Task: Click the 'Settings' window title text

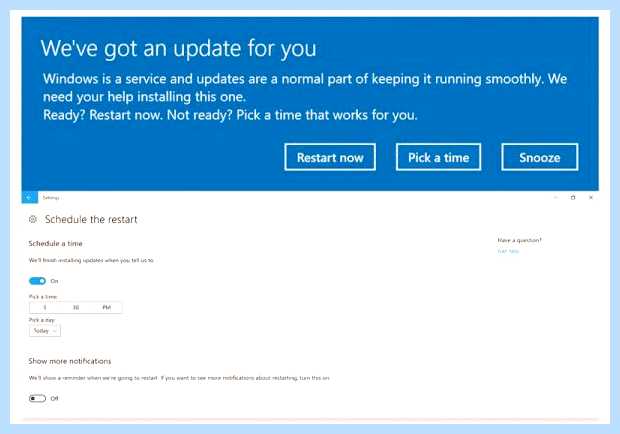Action: (x=51, y=198)
